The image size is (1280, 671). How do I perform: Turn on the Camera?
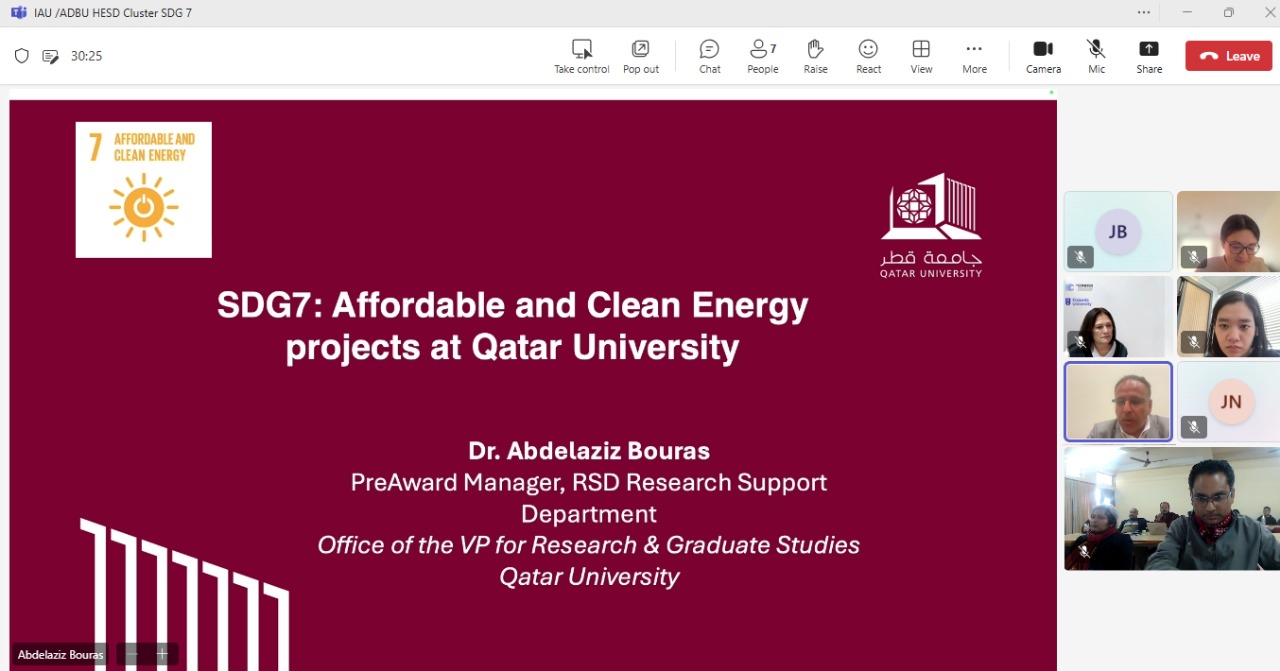(x=1043, y=56)
